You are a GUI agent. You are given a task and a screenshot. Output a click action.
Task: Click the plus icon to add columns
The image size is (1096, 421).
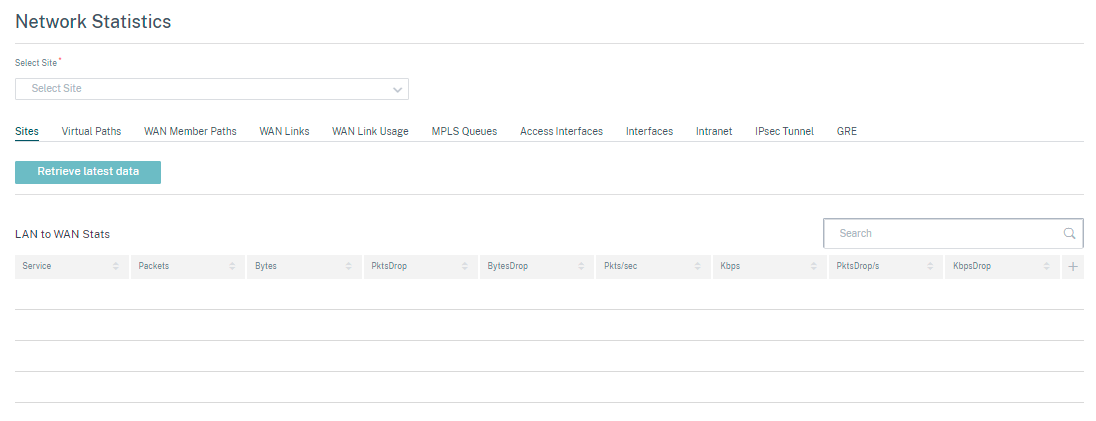1073,266
